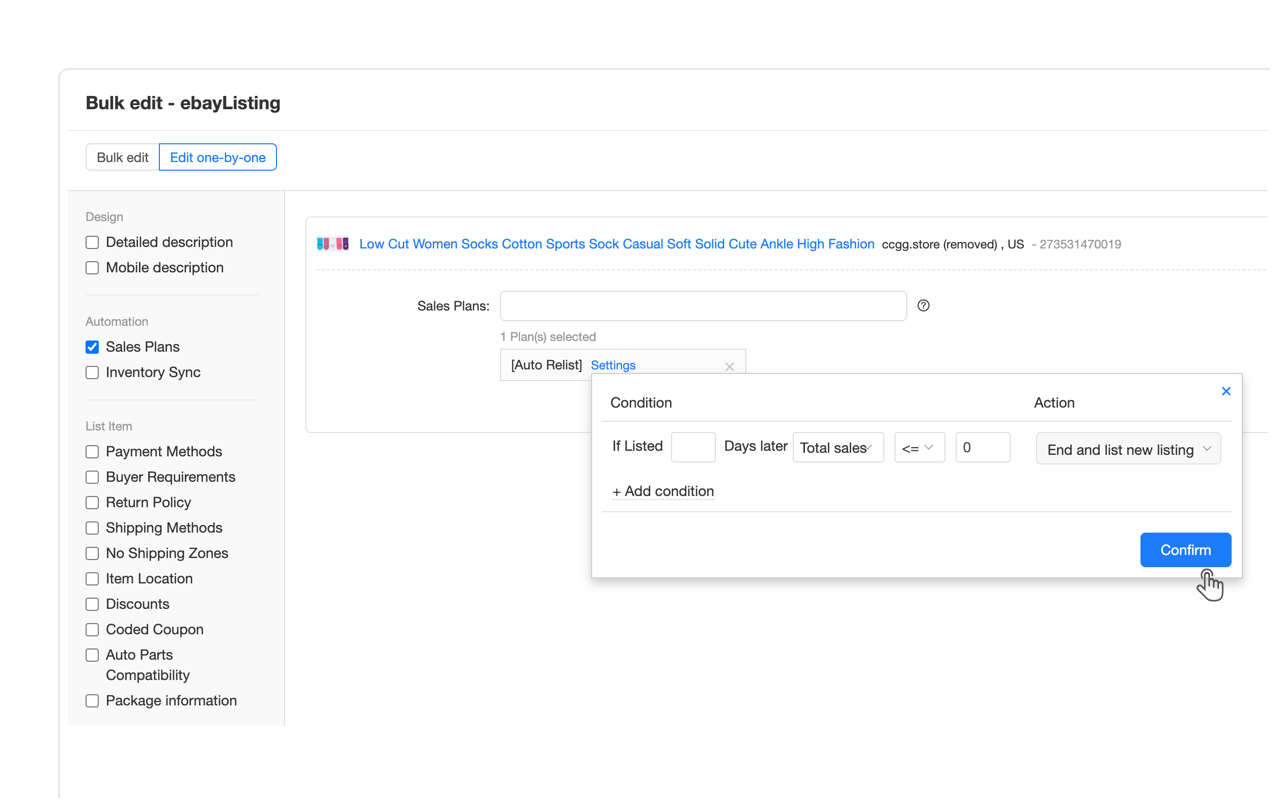Remove the [Auto Relist] plan tag
Image resolution: width=1272 pixels, height=800 pixels.
[730, 365]
